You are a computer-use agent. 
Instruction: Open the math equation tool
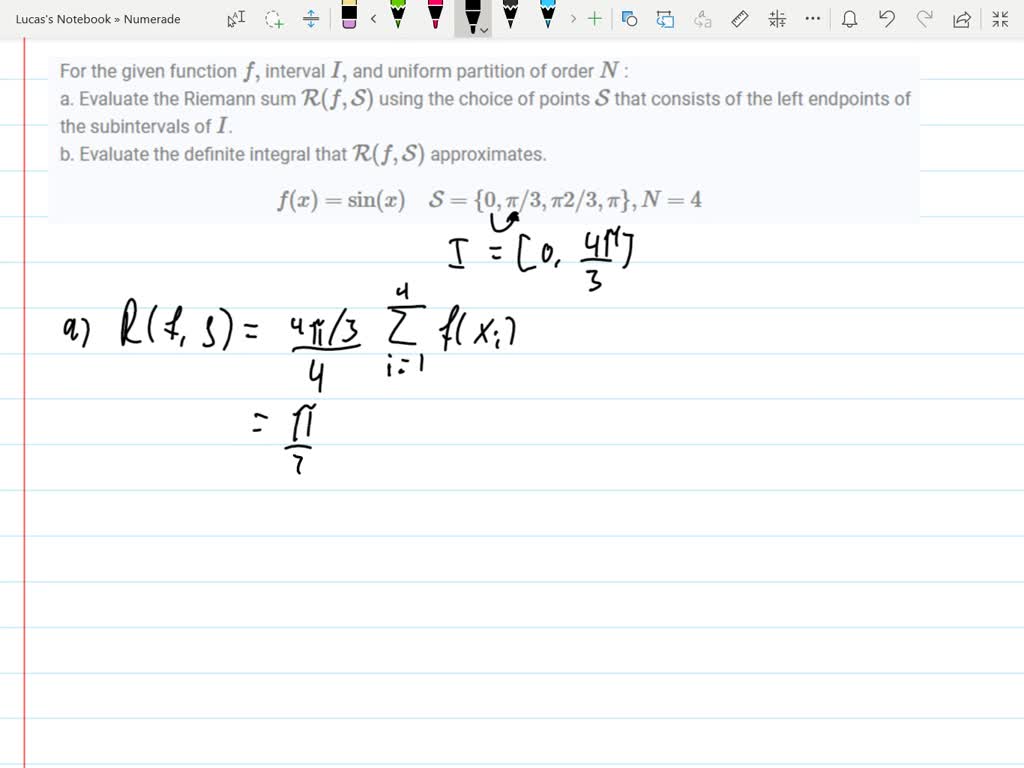pos(777,18)
